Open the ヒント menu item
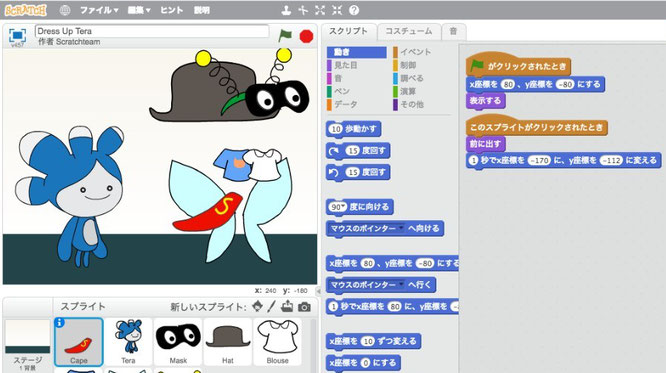 (x=172, y=10)
